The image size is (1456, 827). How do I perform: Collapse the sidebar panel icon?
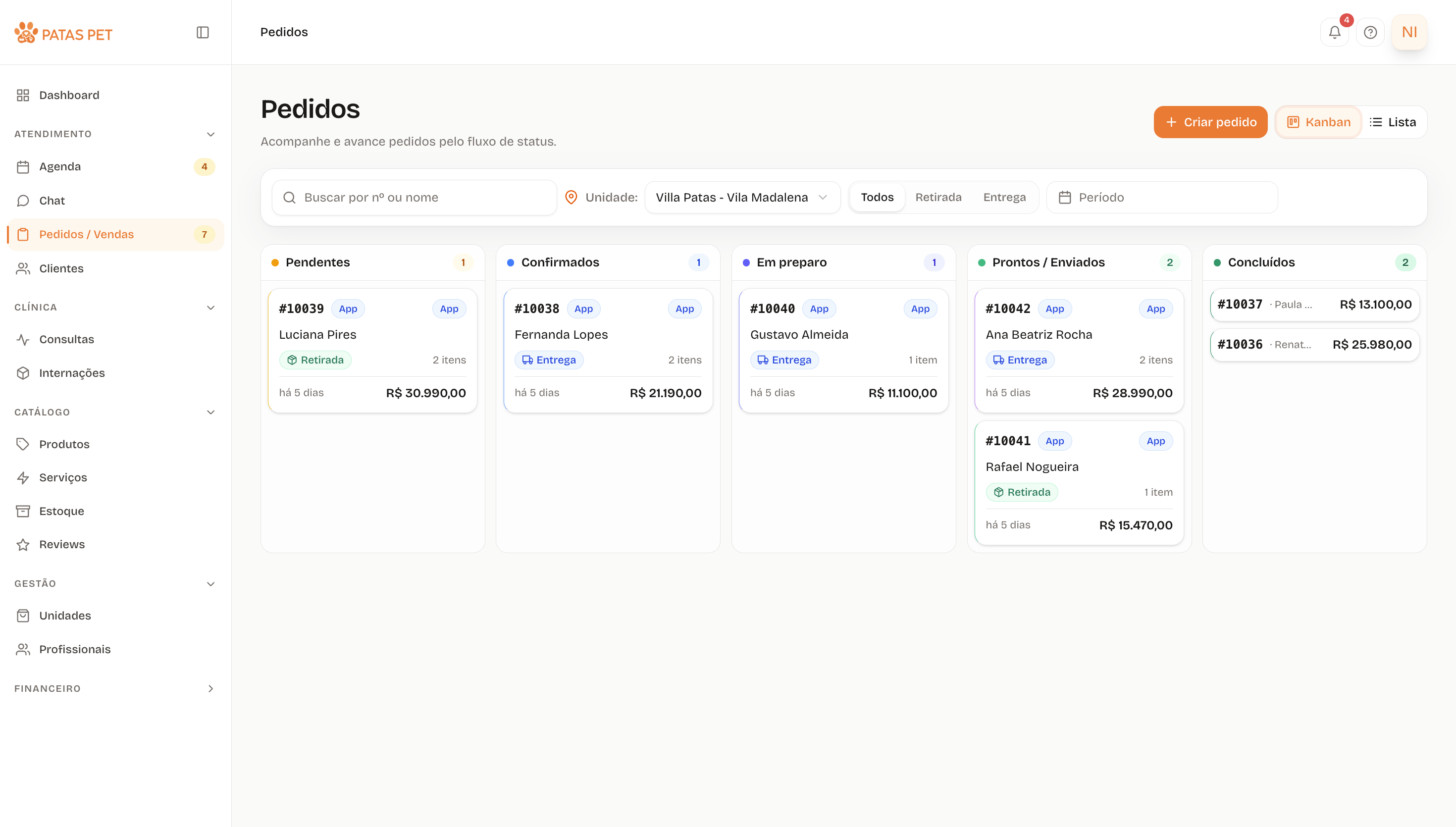203,32
